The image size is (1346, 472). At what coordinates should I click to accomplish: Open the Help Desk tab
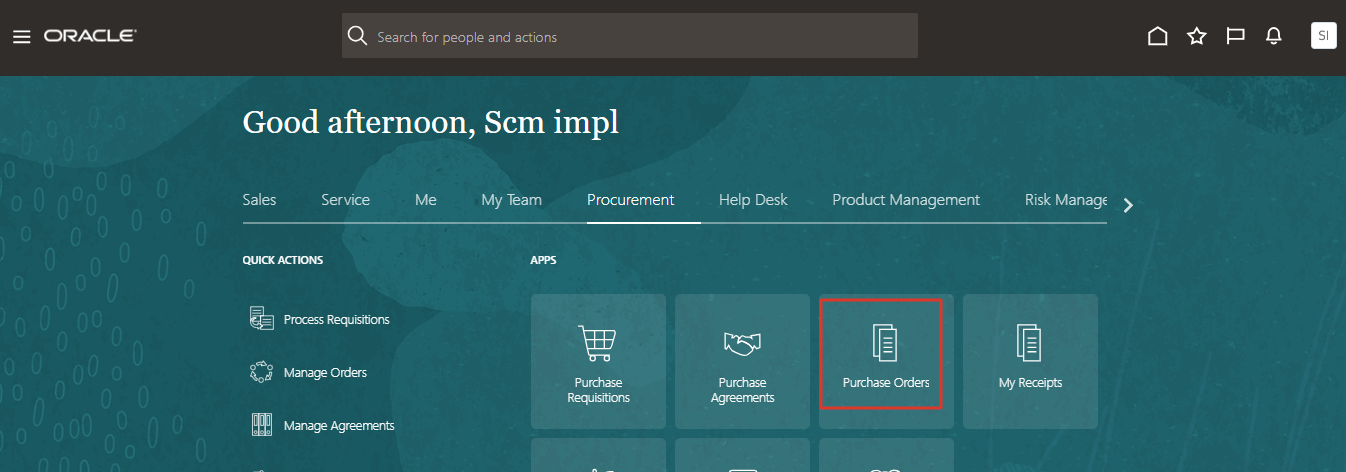(x=753, y=200)
